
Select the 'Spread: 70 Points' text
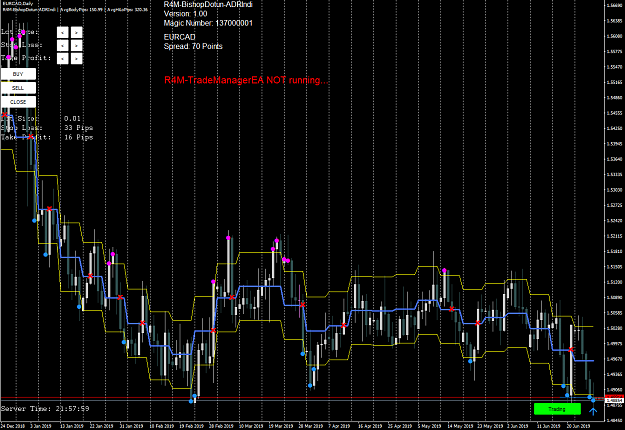(193, 46)
